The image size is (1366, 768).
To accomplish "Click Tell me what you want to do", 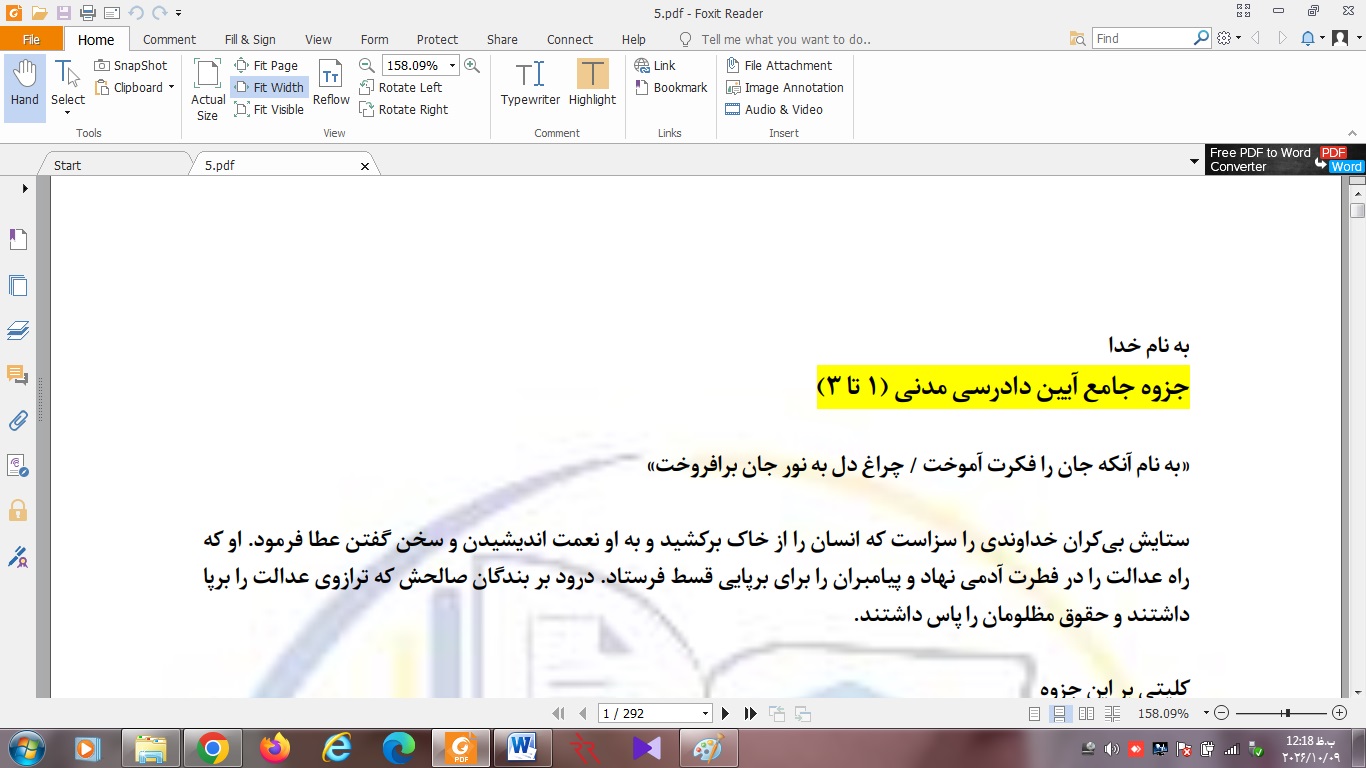I will tap(785, 40).
